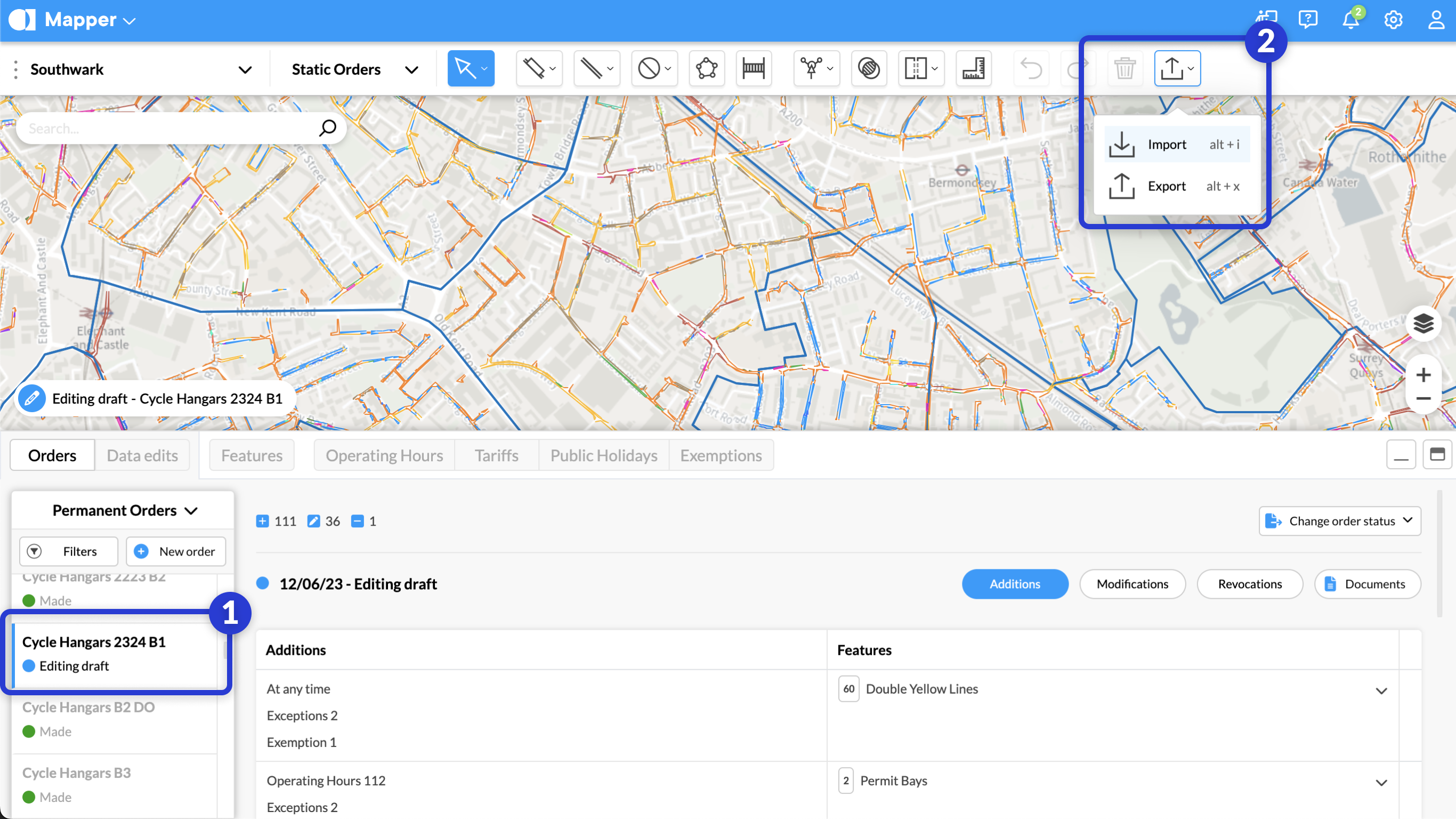
Task: Click the polygon shape drawing tool
Action: [x=707, y=68]
